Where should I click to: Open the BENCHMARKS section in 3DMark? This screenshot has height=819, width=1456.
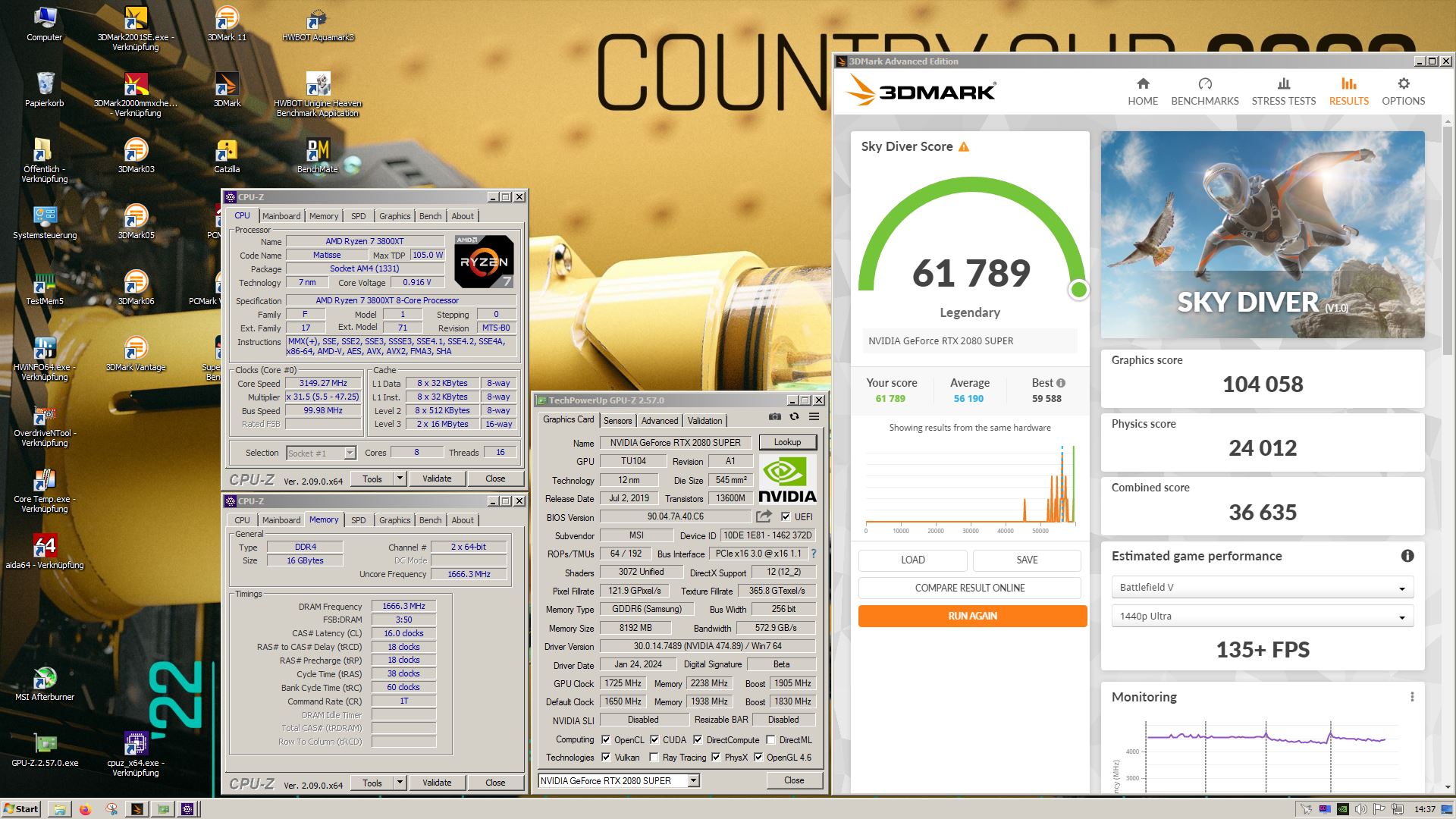[1205, 91]
